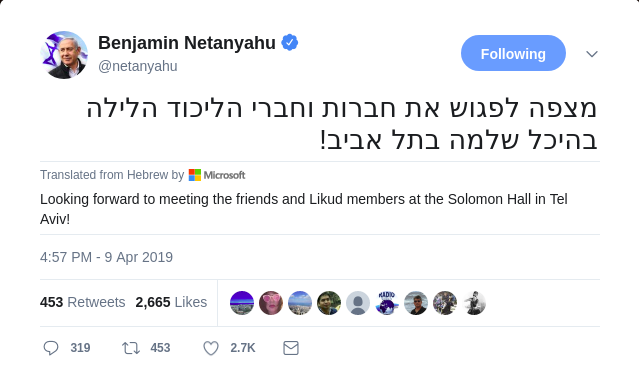Toggle the Following button
639x386 pixels.
[513, 53]
